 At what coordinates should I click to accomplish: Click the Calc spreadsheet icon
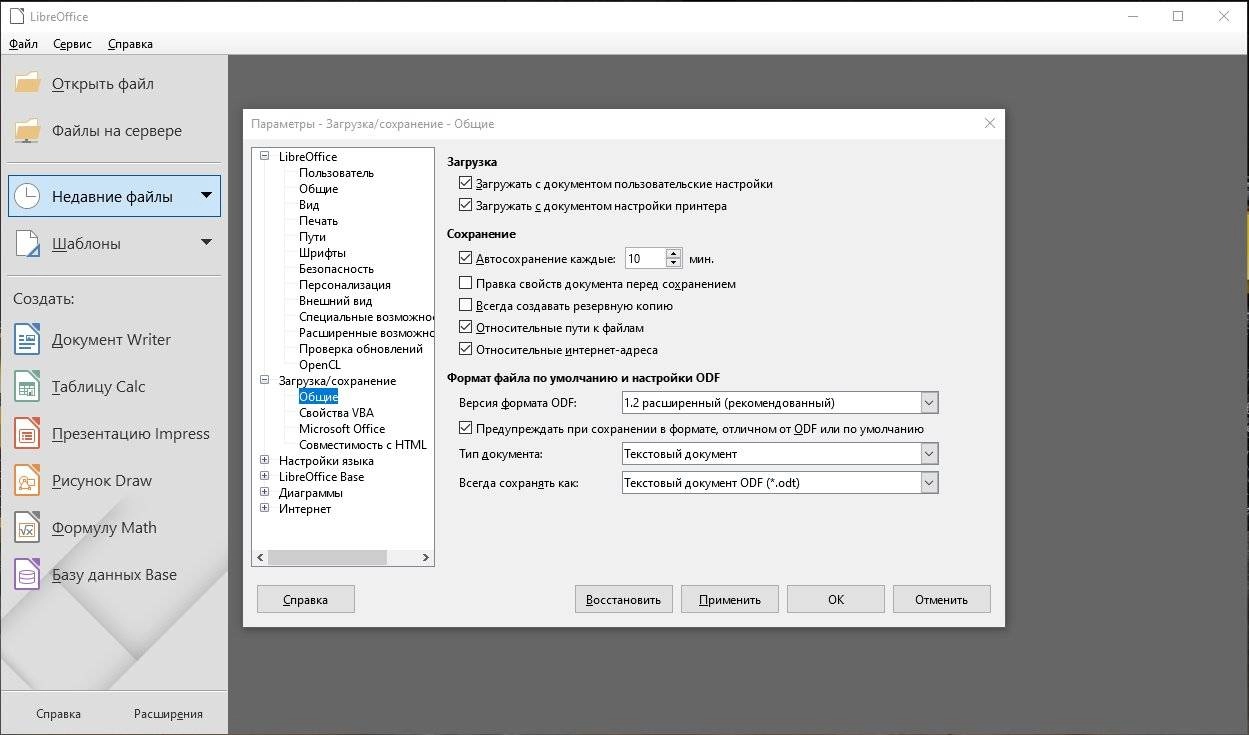pyautogui.click(x=27, y=386)
